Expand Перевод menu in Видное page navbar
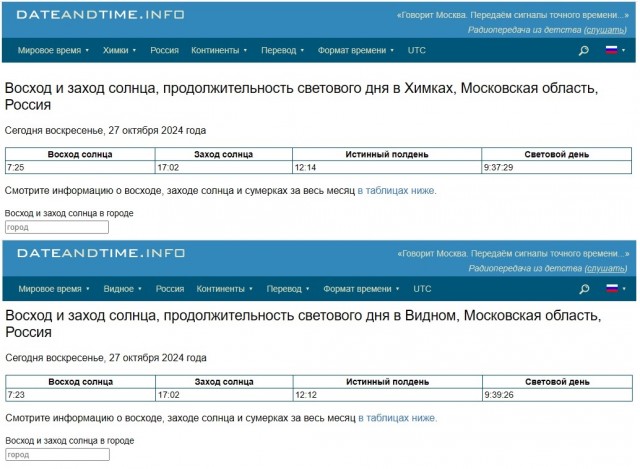 coord(288,289)
